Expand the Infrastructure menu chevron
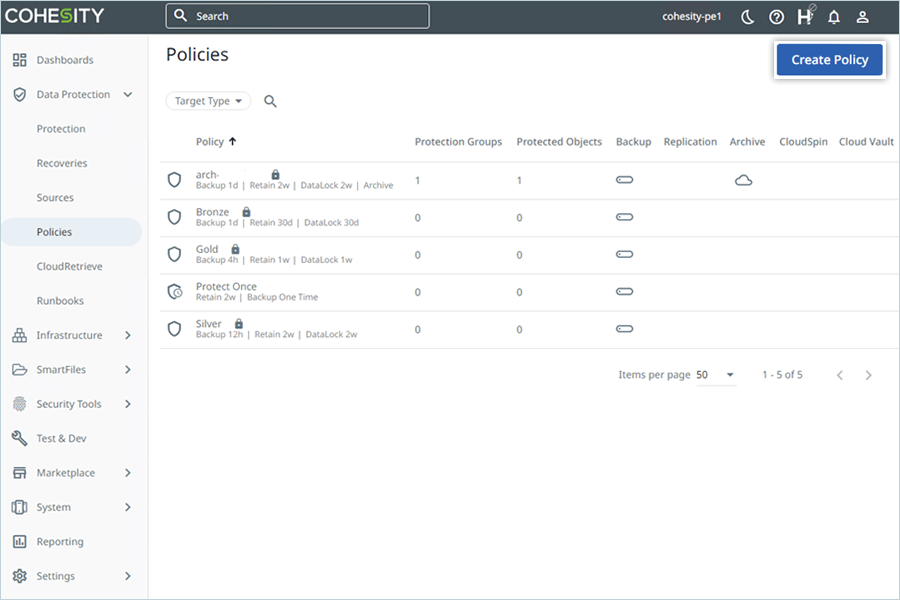900x600 pixels. pos(128,335)
